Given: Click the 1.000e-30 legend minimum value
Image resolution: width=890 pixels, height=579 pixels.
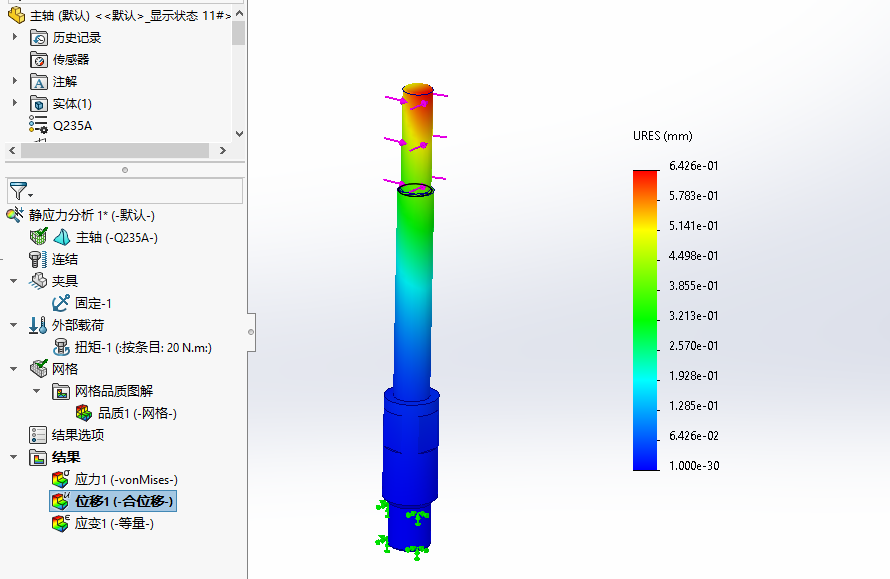Looking at the screenshot, I should point(694,465).
